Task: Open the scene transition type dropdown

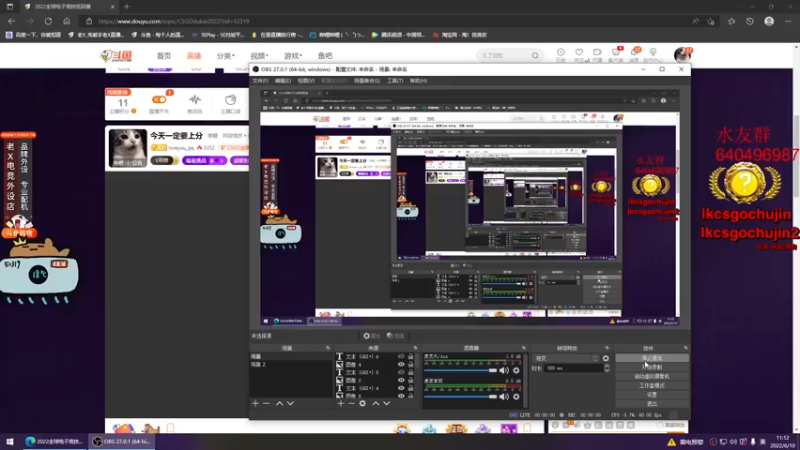Action: pos(566,358)
